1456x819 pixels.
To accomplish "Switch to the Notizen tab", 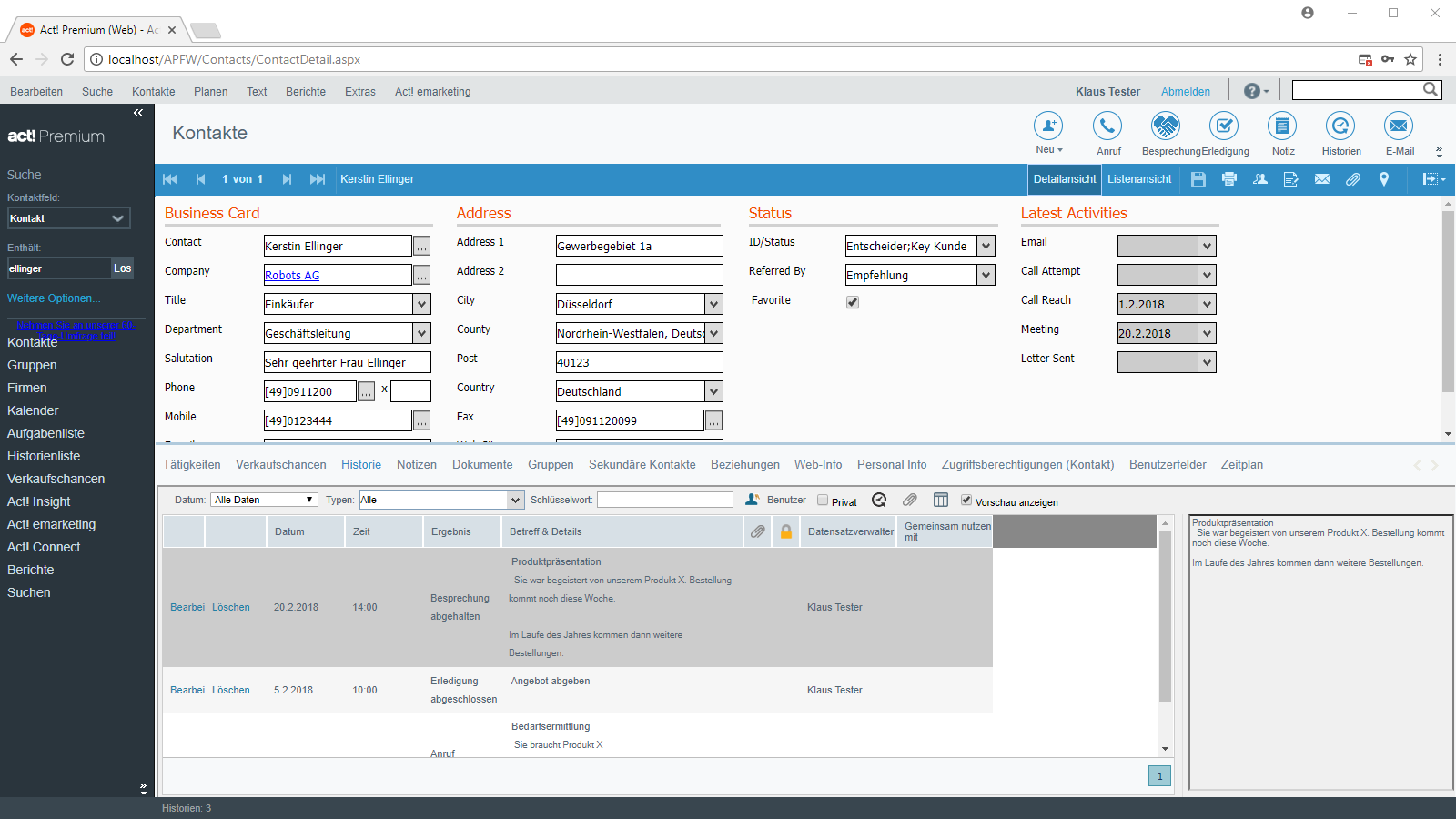I will (416, 465).
